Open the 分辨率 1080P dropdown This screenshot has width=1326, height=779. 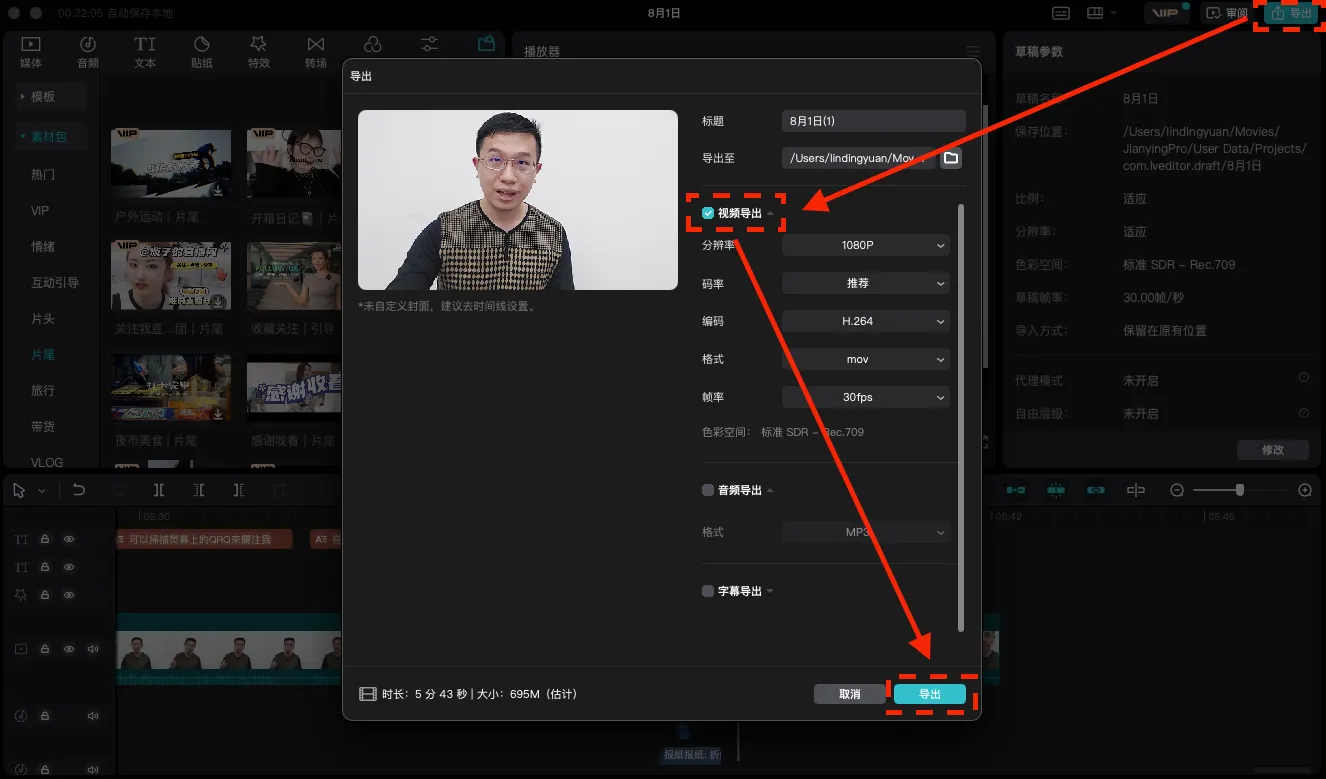point(865,245)
